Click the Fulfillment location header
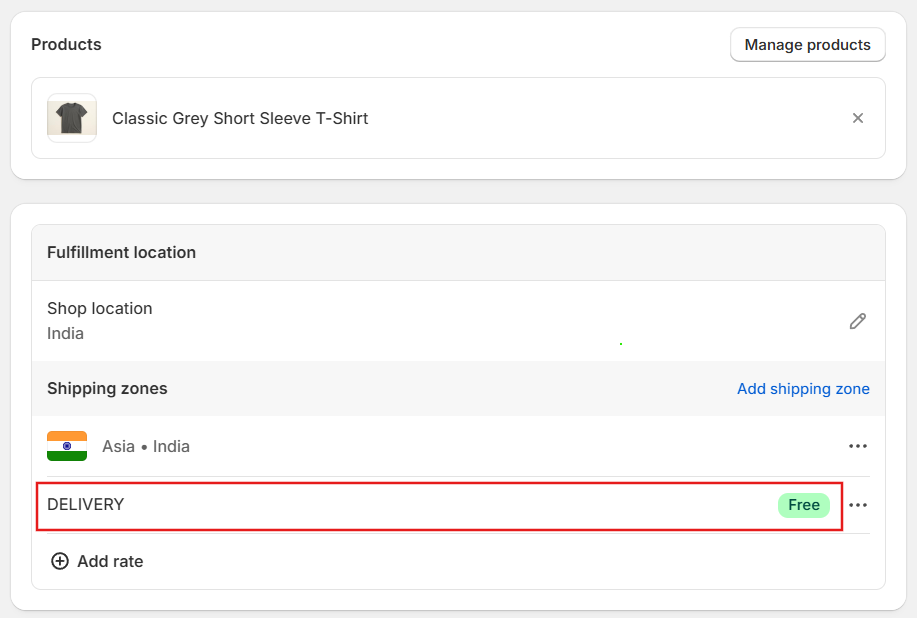Viewport: 917px width, 618px height. [121, 253]
